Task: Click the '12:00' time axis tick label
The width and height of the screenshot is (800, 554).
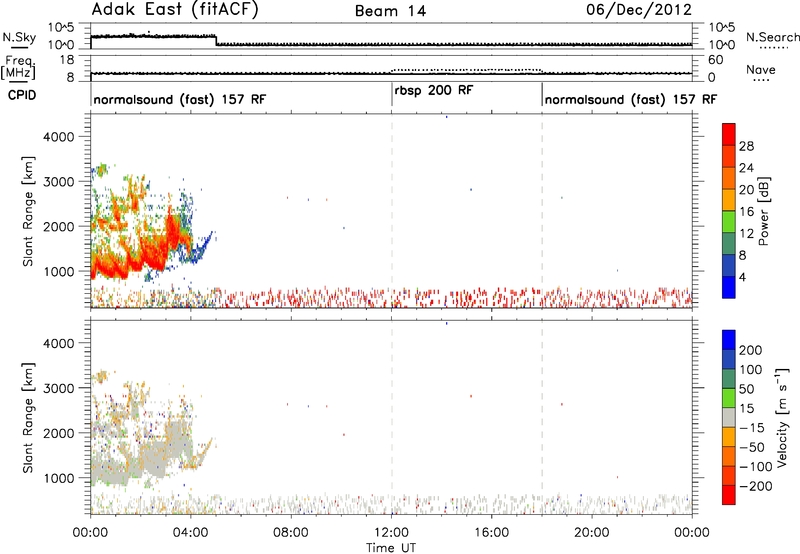Action: click(391, 533)
